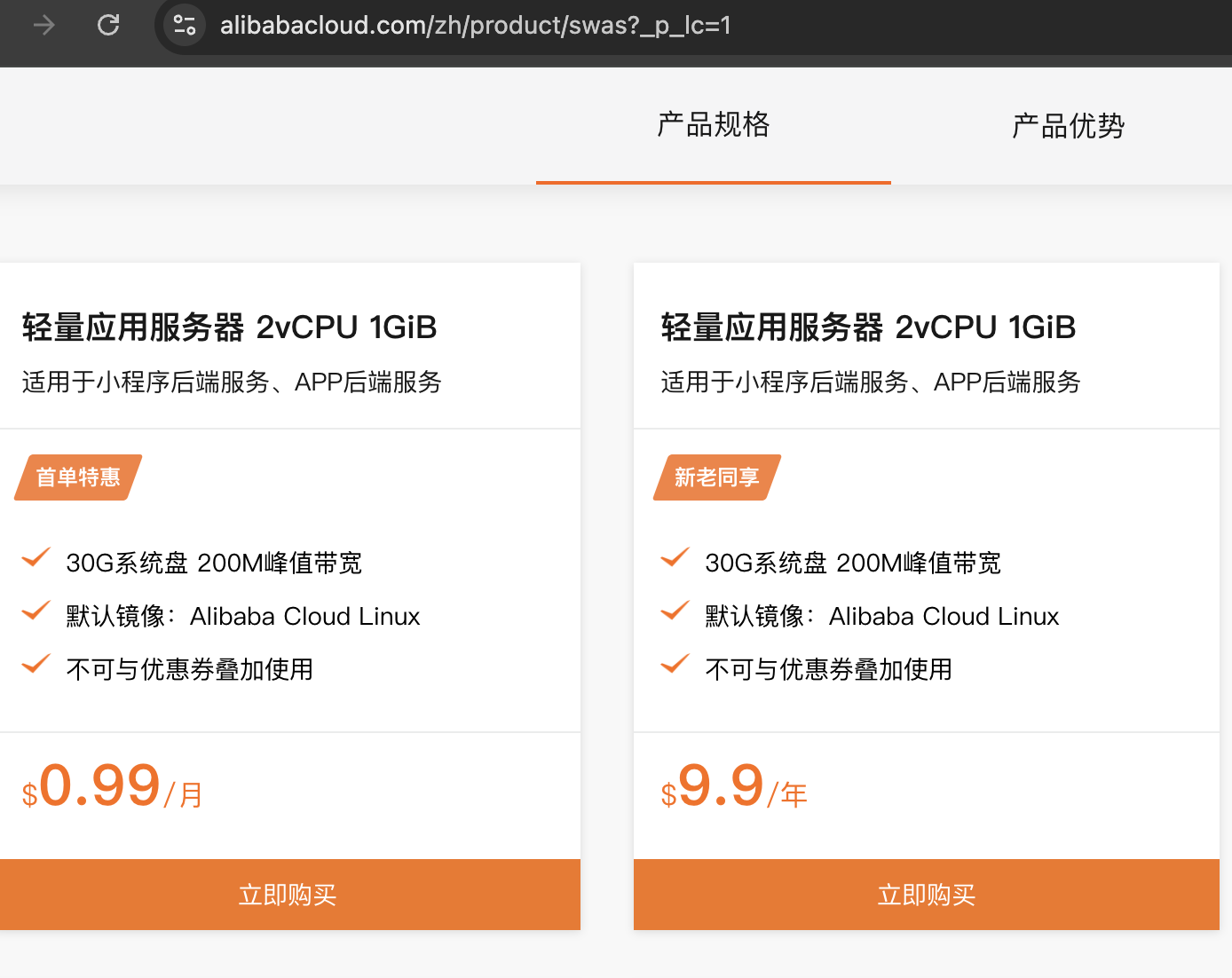
Task: Click checkmark beside right card 30G系统盘
Action: [675, 557]
